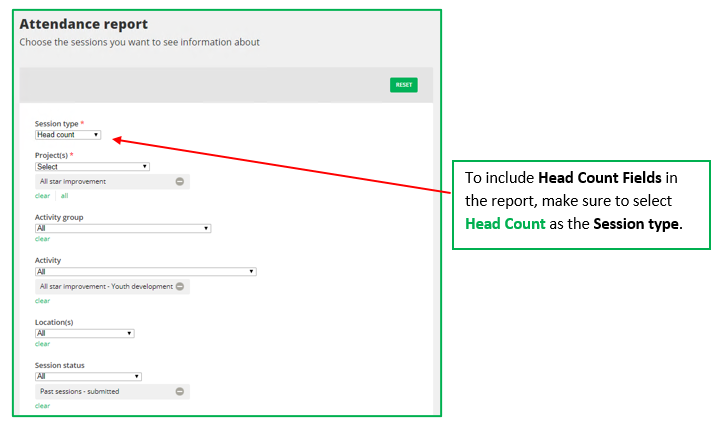
Task: Click the clear link under Project(s)
Action: (42, 196)
